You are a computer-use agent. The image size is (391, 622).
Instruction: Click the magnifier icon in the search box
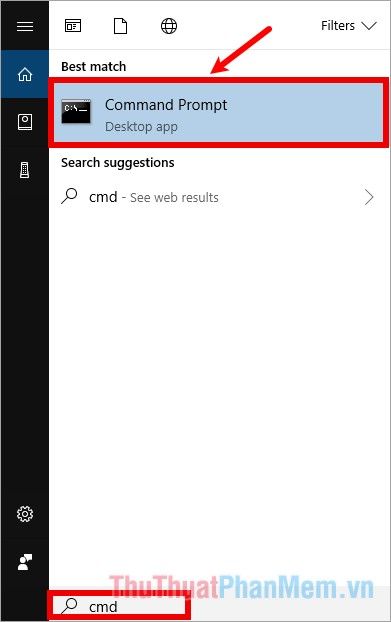tap(69, 606)
